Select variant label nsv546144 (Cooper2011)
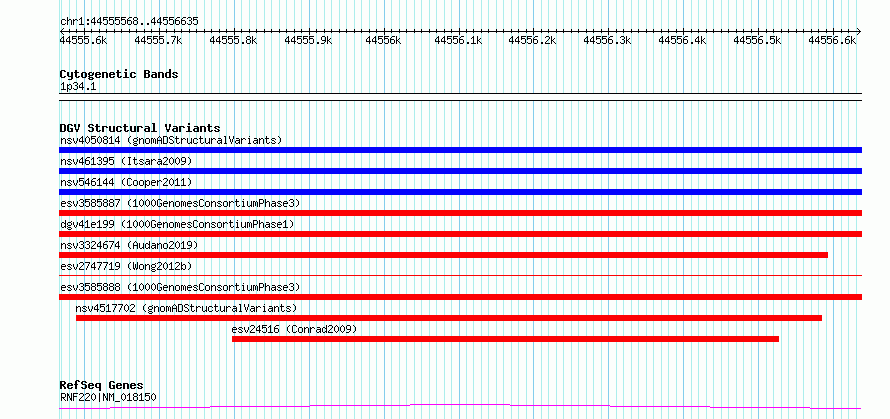Screen dimensions: 890x419 coord(126,182)
